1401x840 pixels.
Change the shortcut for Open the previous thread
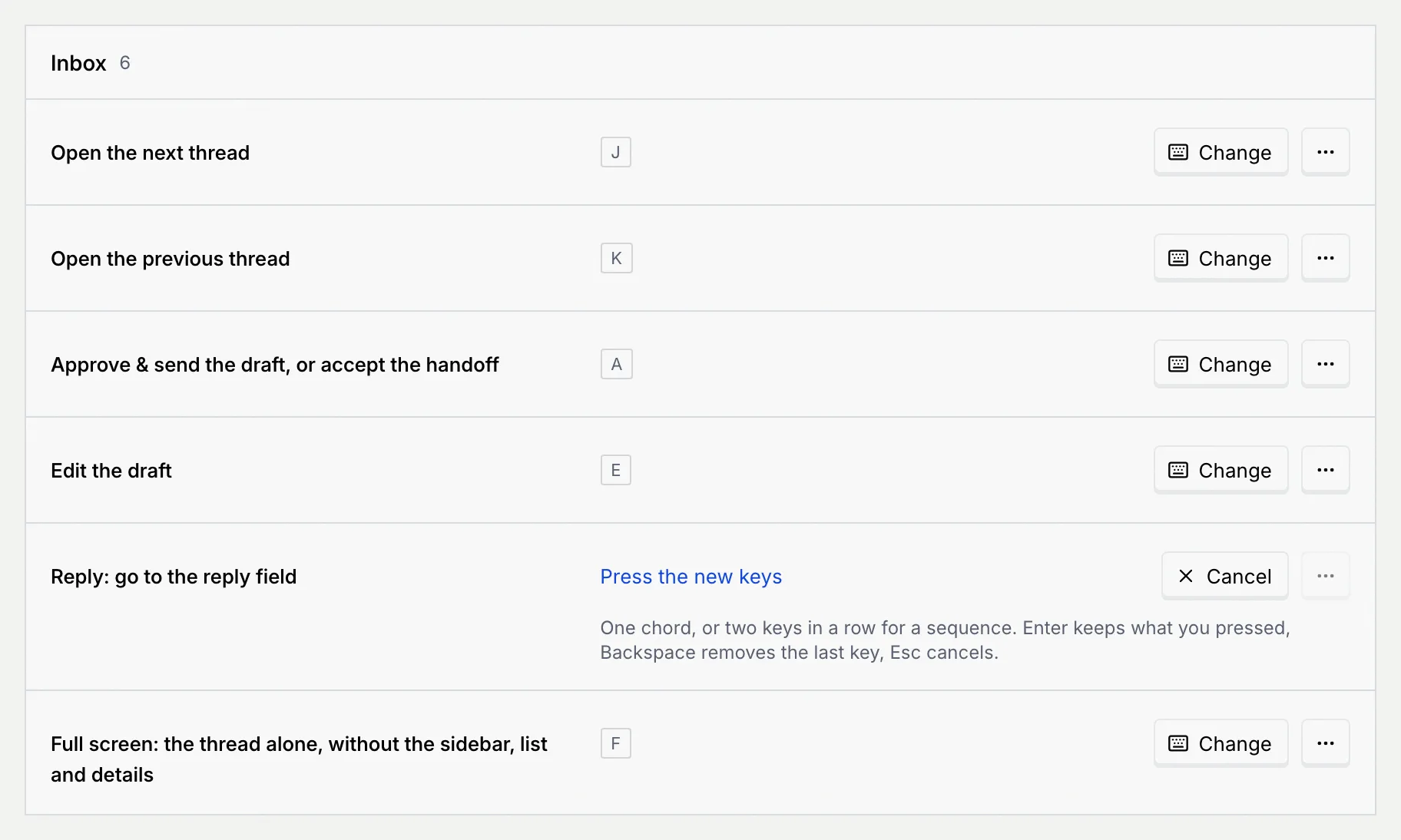(1220, 258)
